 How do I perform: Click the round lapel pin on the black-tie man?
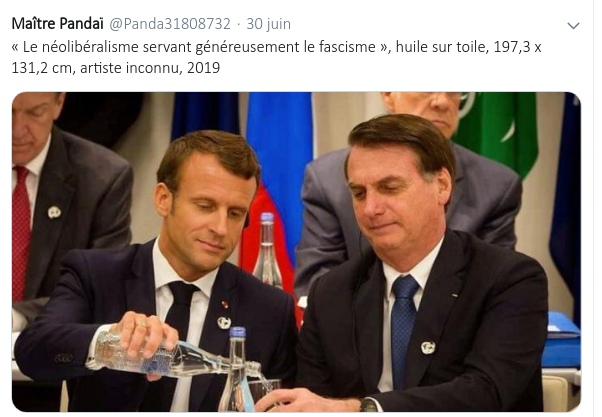click(x=223, y=323)
